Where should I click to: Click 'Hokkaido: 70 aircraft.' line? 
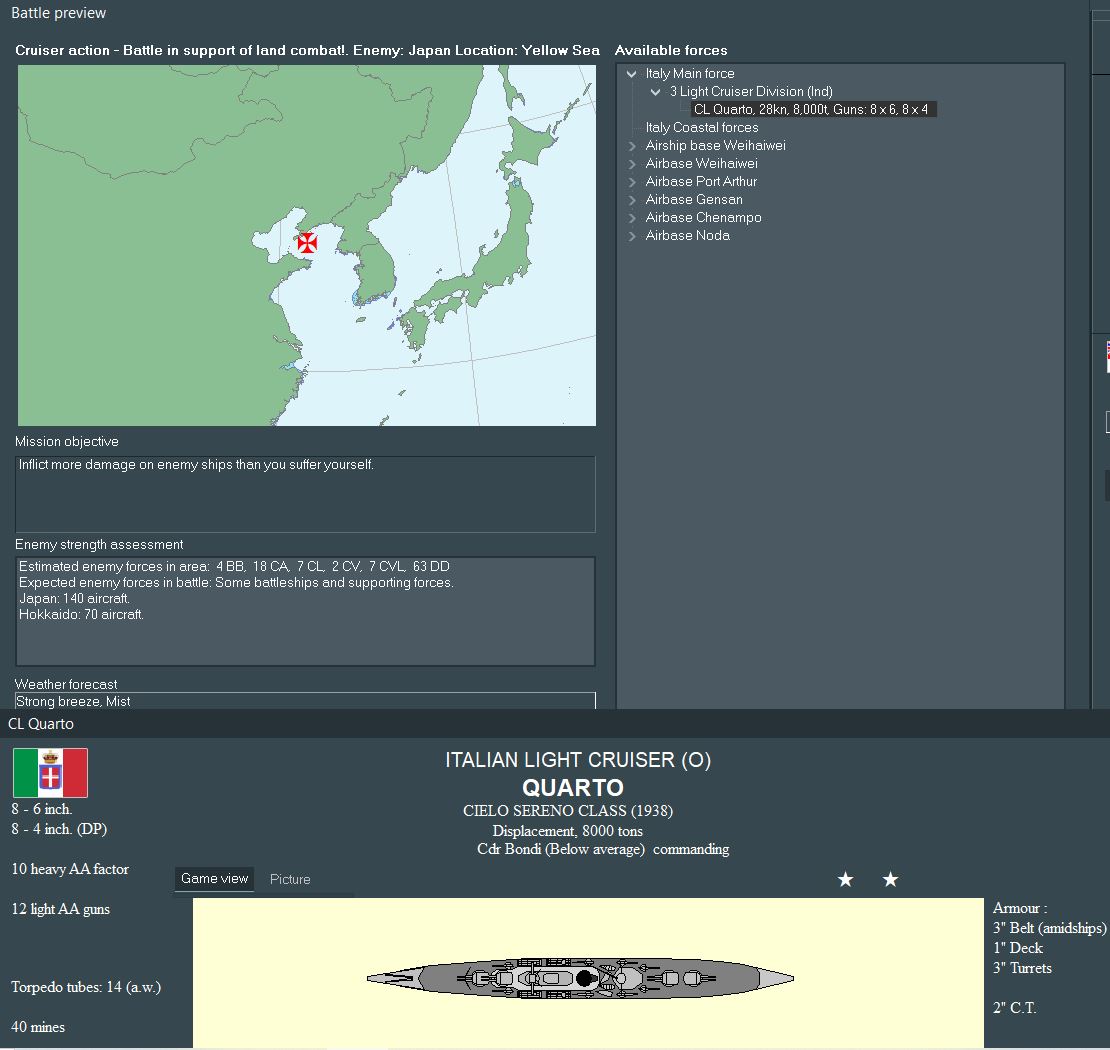(81, 615)
